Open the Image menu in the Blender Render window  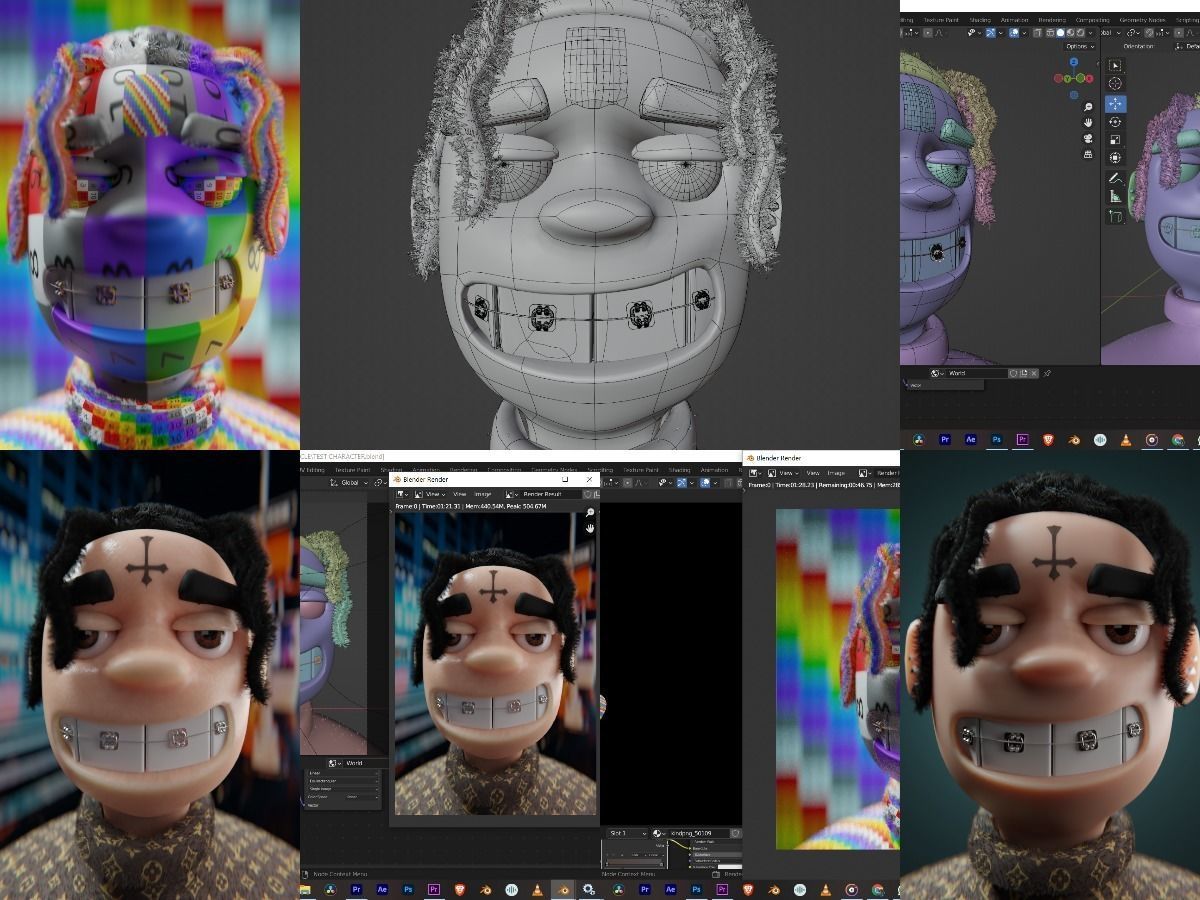pyautogui.click(x=483, y=494)
